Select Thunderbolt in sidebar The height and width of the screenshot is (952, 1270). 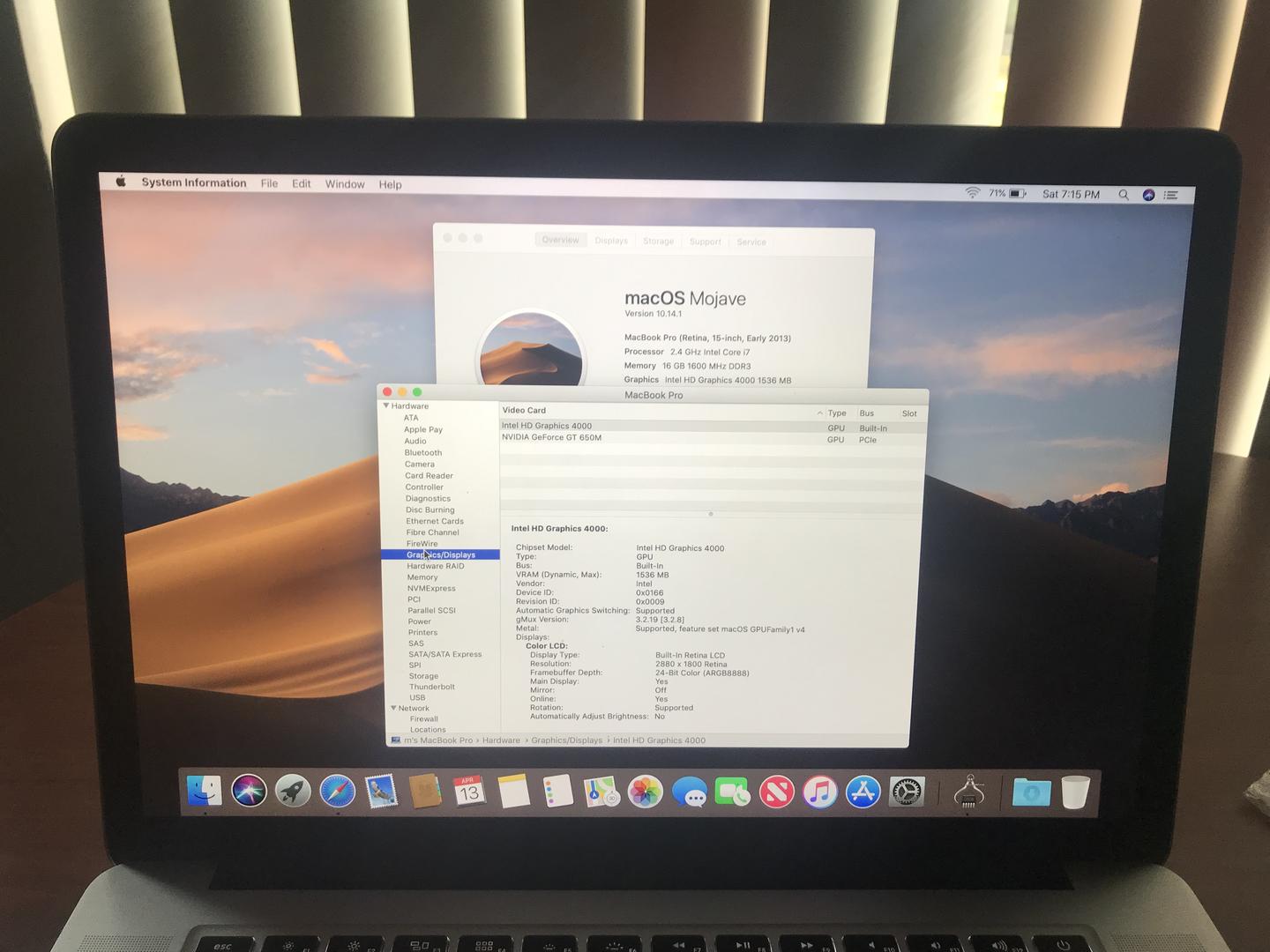click(x=432, y=687)
